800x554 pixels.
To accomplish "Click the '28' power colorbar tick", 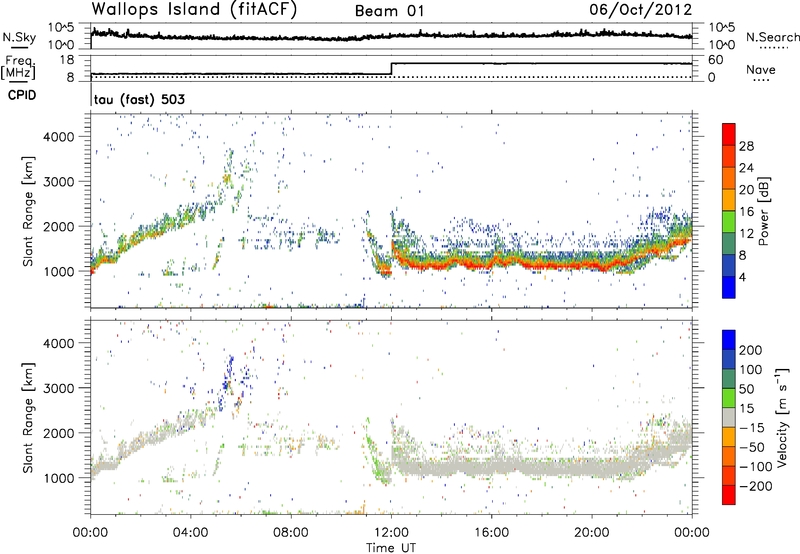I will pyautogui.click(x=746, y=146).
